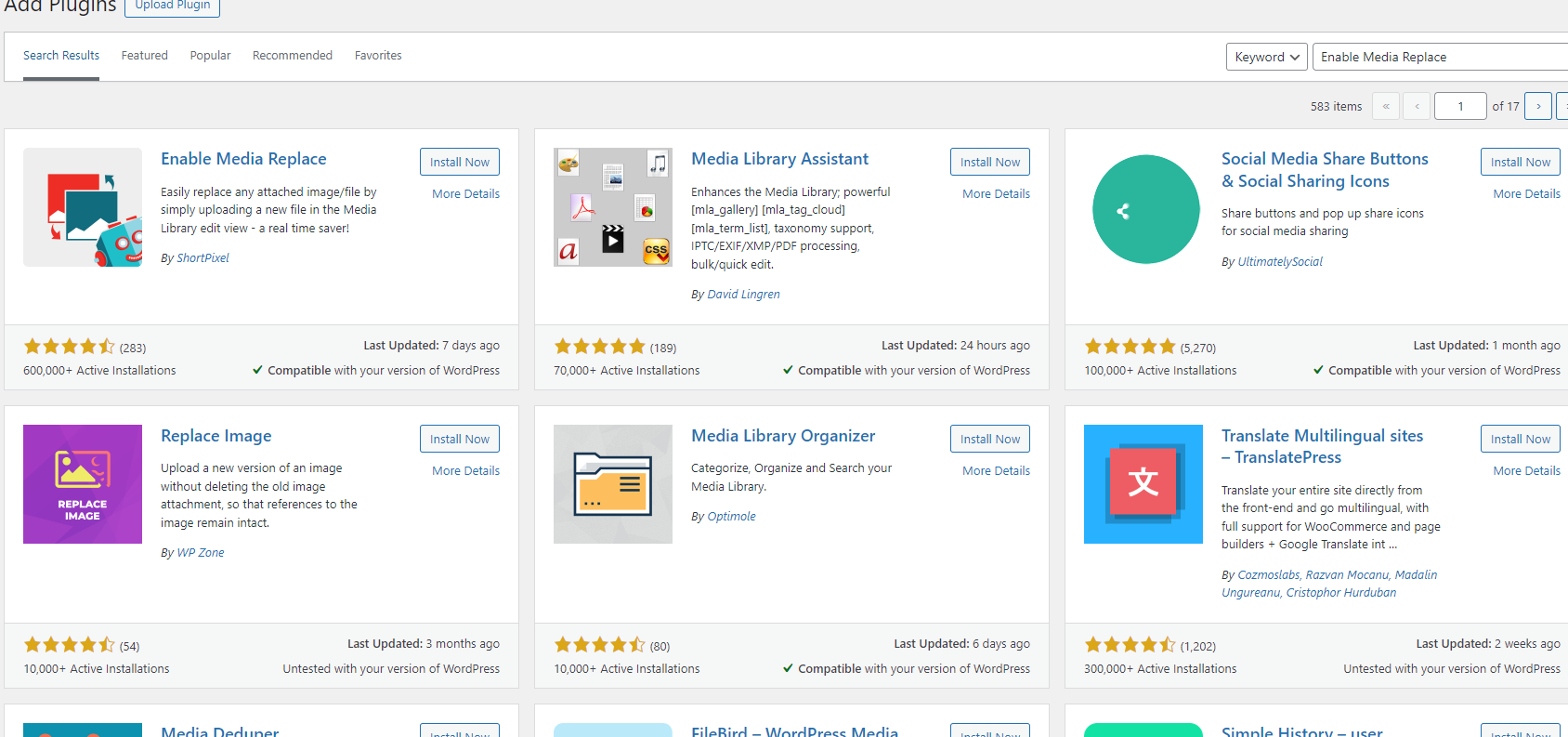Open the Media Library Organizer folder icon
Viewport: 1568px width, 737px height.
point(613,484)
